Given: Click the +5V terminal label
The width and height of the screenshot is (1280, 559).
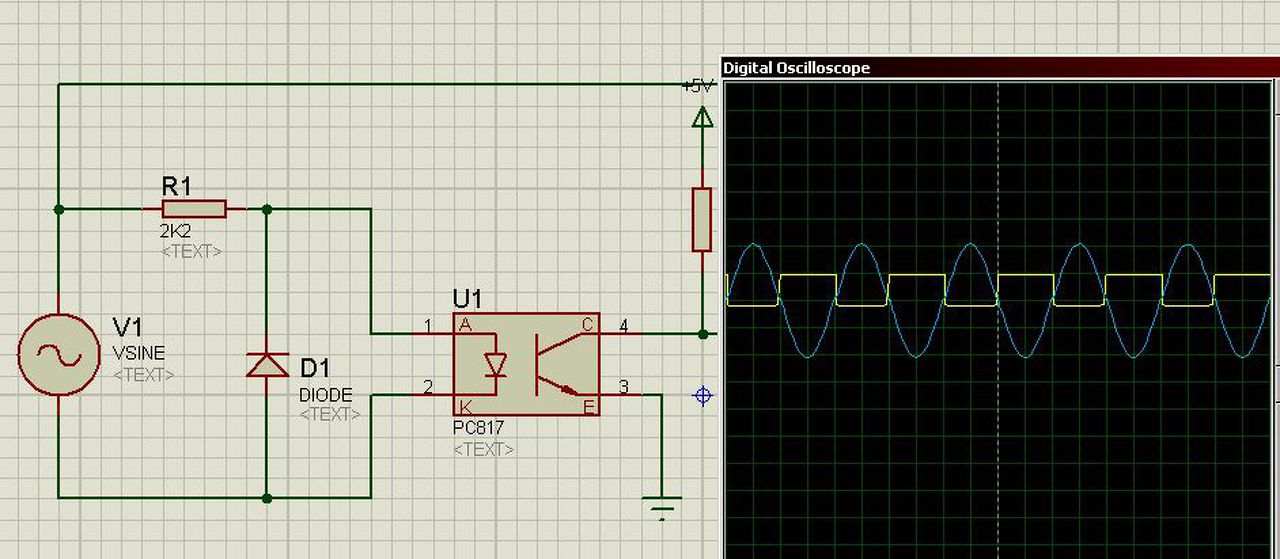Looking at the screenshot, I should point(698,86).
